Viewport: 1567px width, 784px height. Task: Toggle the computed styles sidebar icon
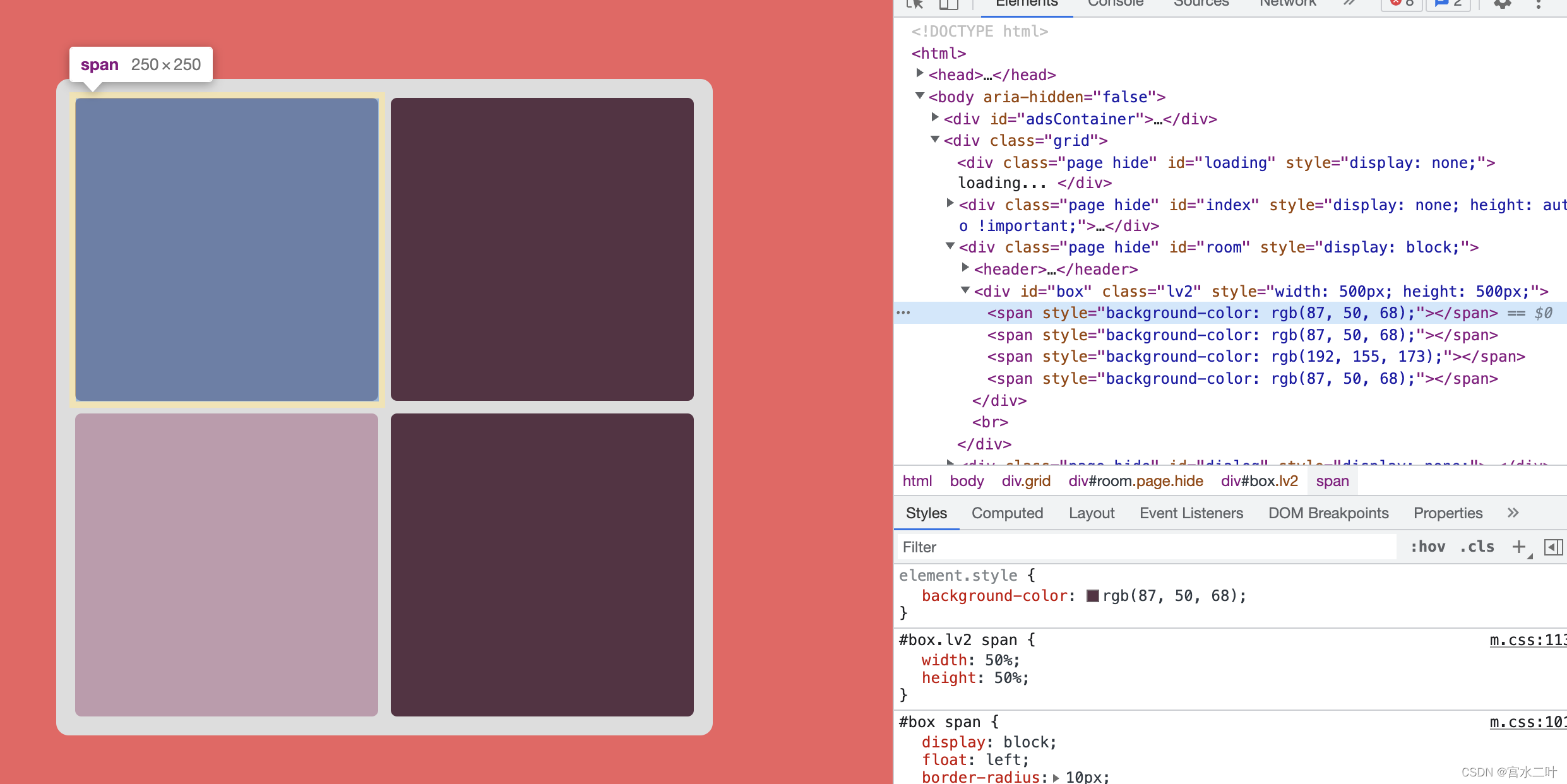pyautogui.click(x=1552, y=547)
